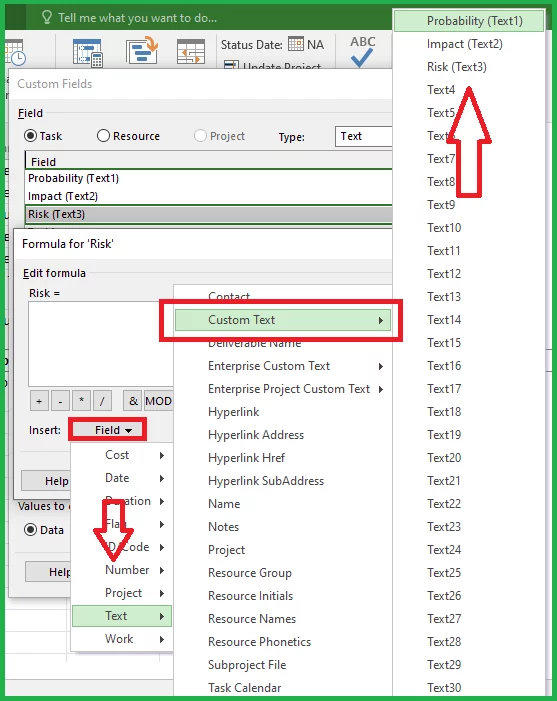This screenshot has height=701, width=557.
Task: Run the ABC spelling check icon
Action: tap(362, 51)
